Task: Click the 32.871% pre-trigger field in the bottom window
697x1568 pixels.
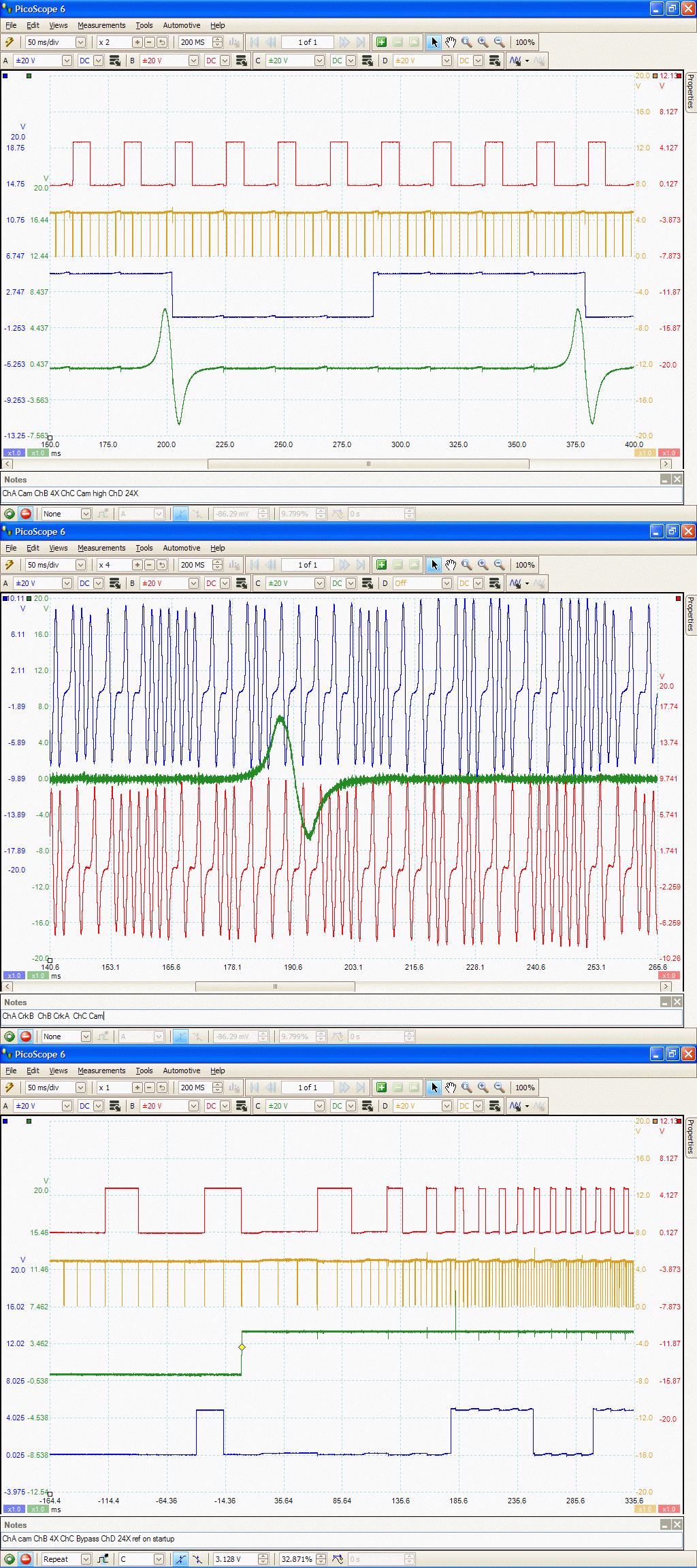Action: (x=297, y=1559)
